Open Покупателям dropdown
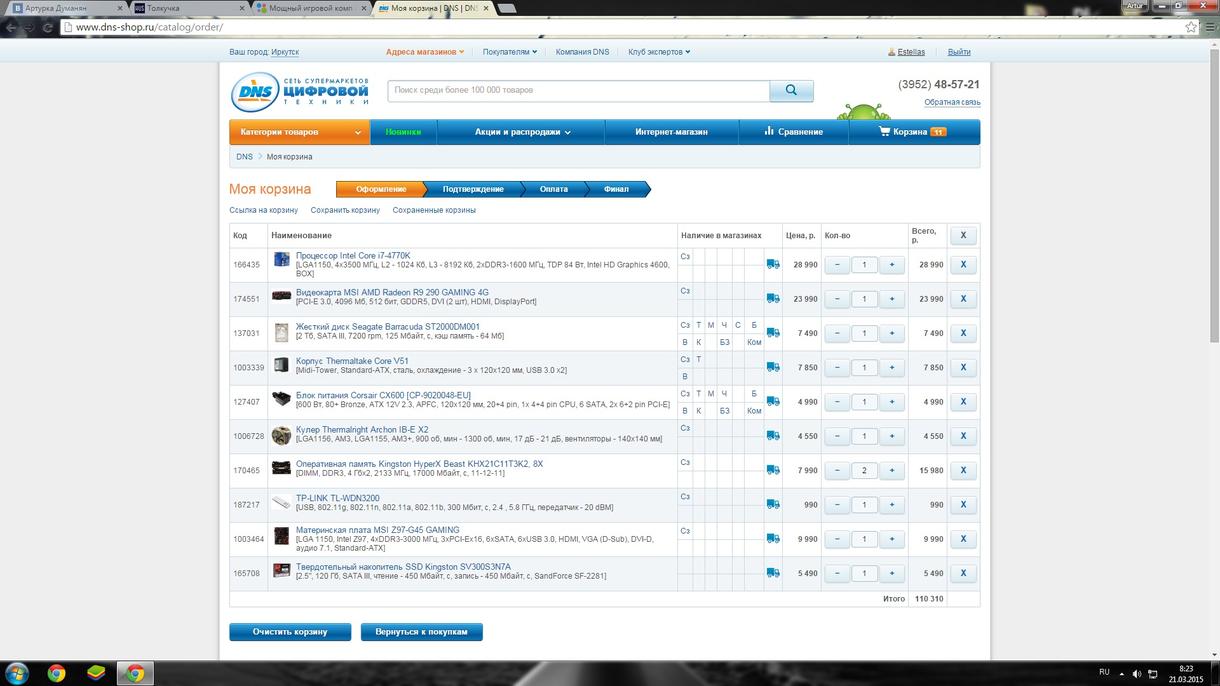Viewport: 1220px width, 686px height. [510, 52]
